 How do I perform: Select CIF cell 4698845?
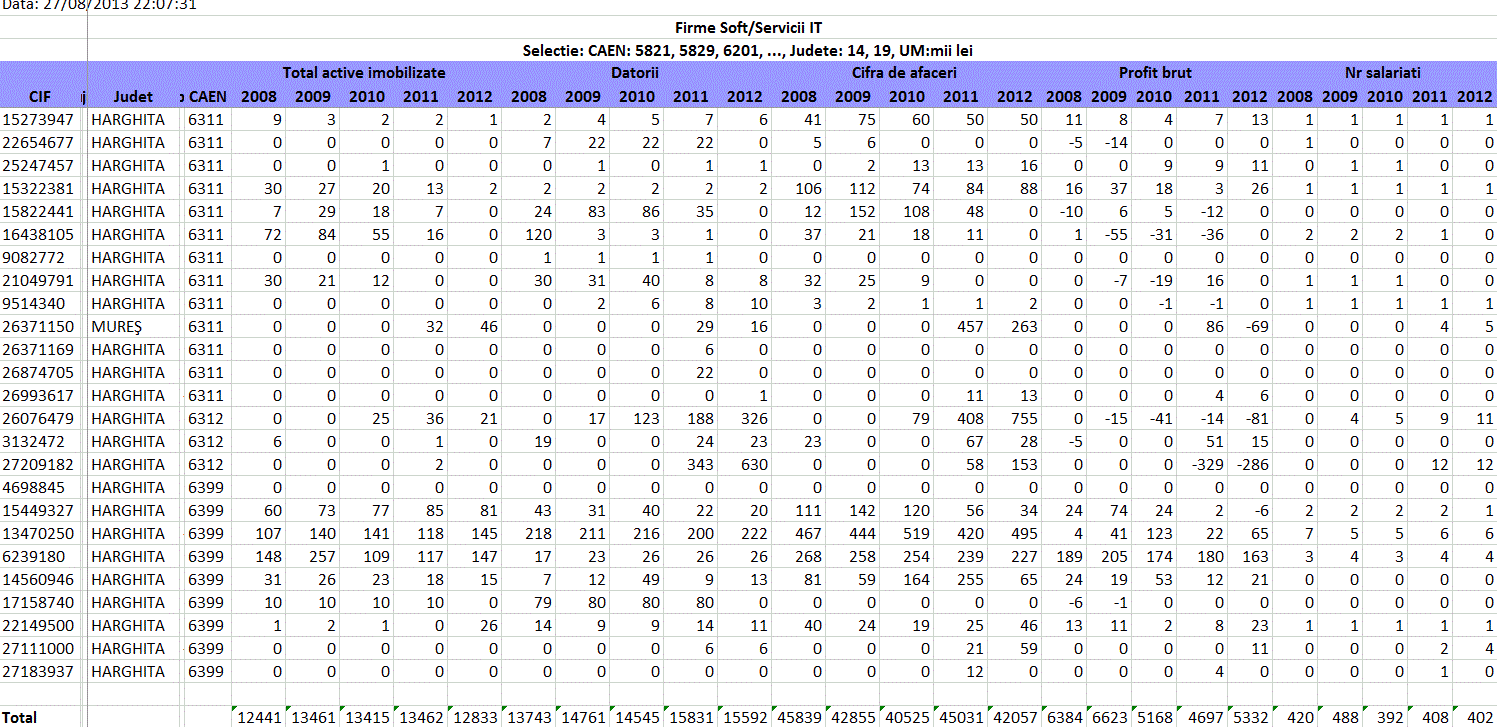(35, 487)
